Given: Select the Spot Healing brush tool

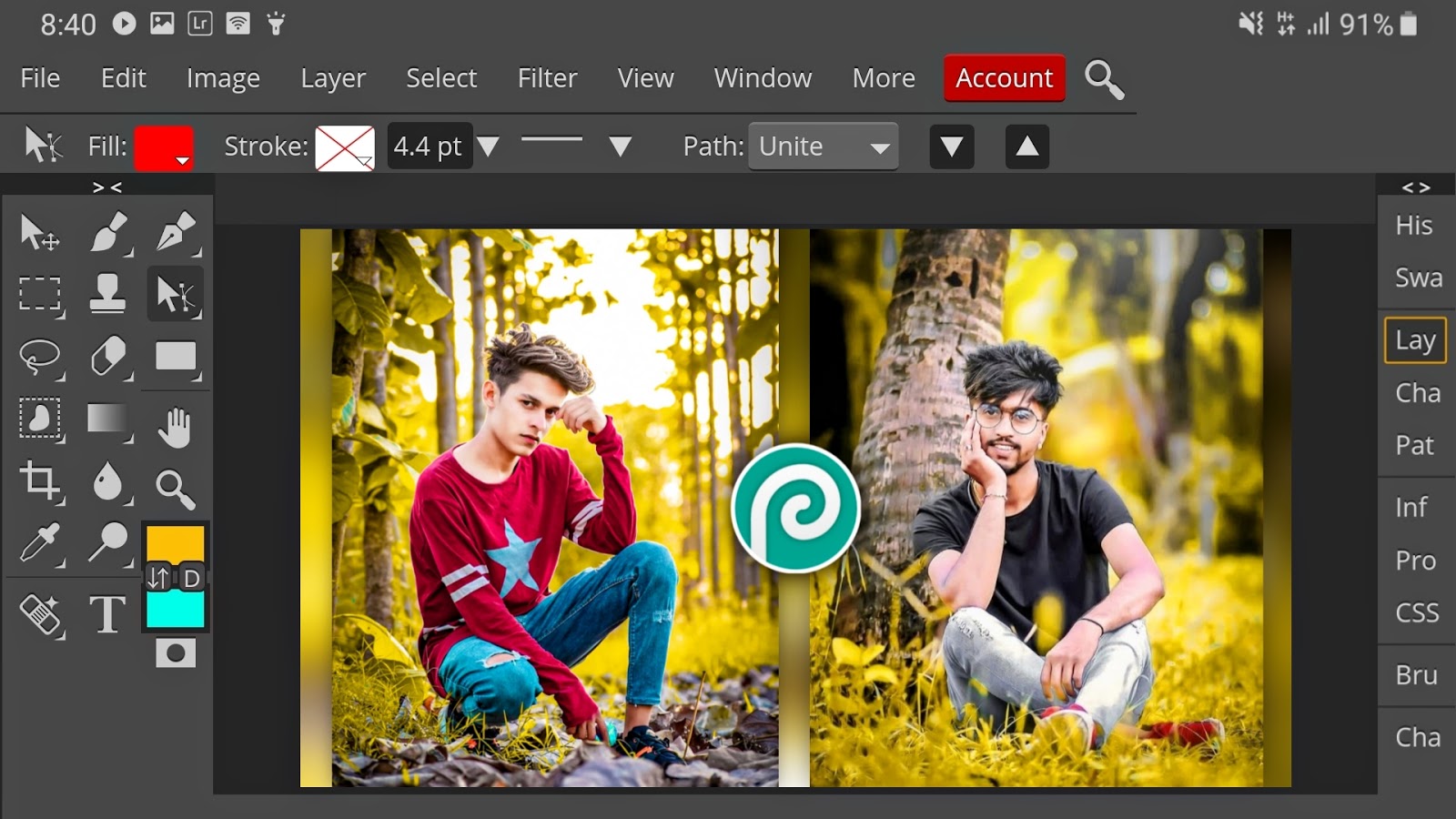Looking at the screenshot, I should [40, 614].
